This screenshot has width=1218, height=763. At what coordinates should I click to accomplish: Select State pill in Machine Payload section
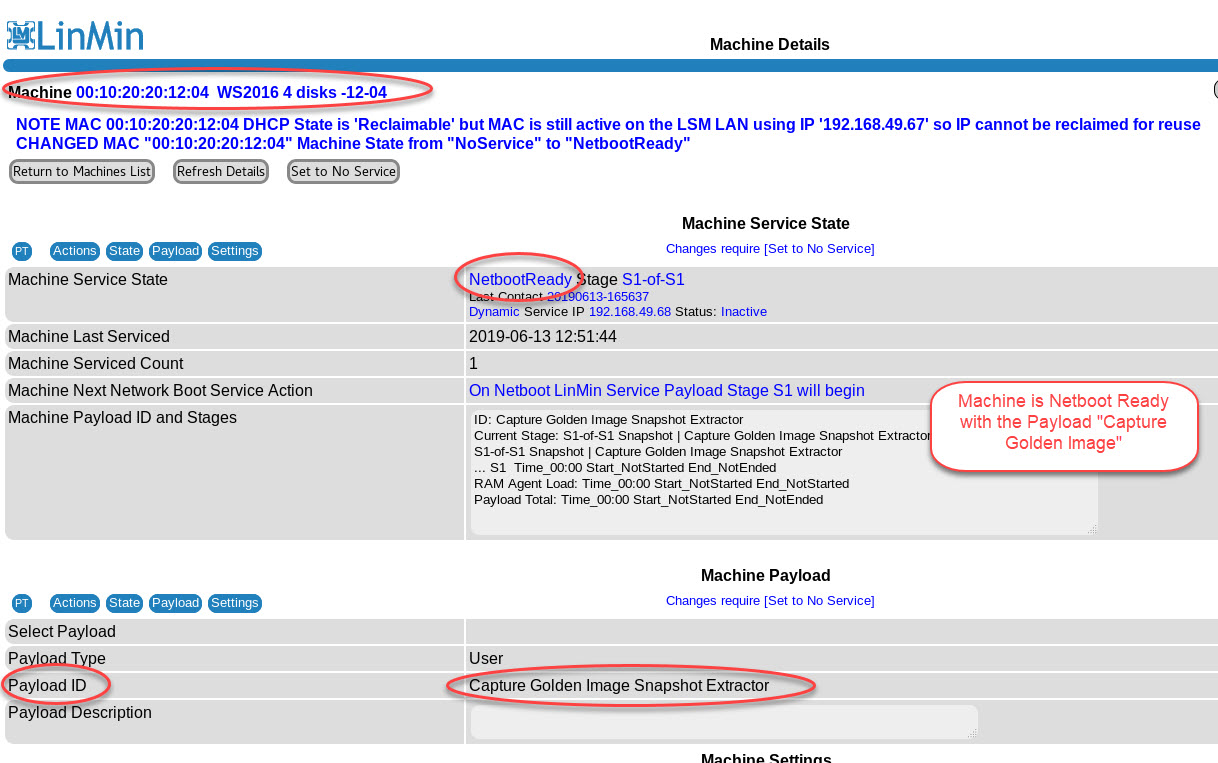(125, 603)
